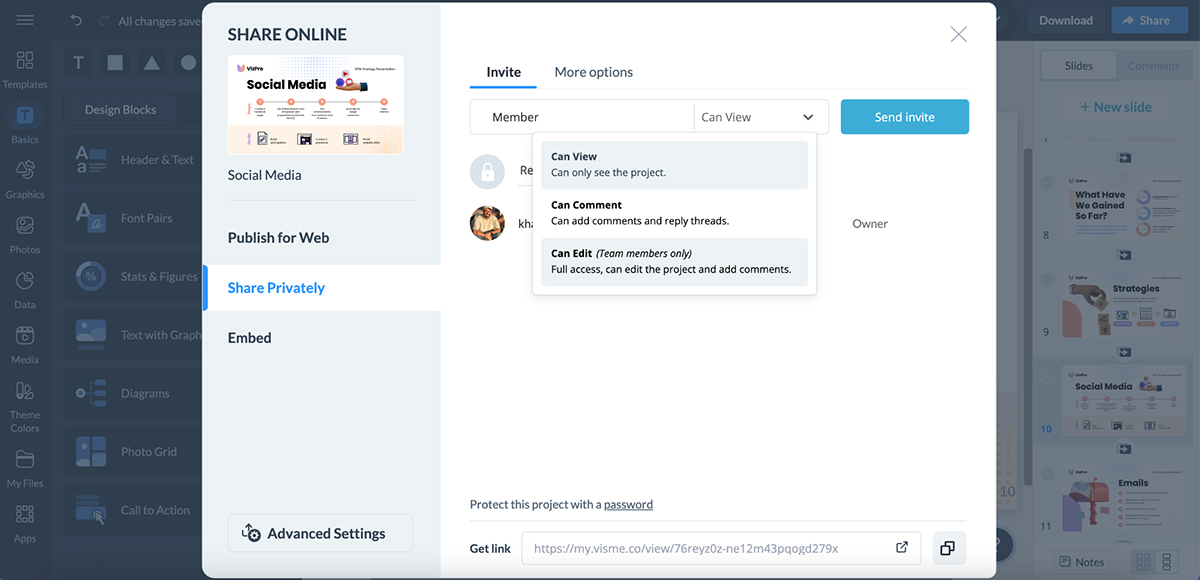
Task: Open Theme Colors in sidebar
Action: pos(25,405)
